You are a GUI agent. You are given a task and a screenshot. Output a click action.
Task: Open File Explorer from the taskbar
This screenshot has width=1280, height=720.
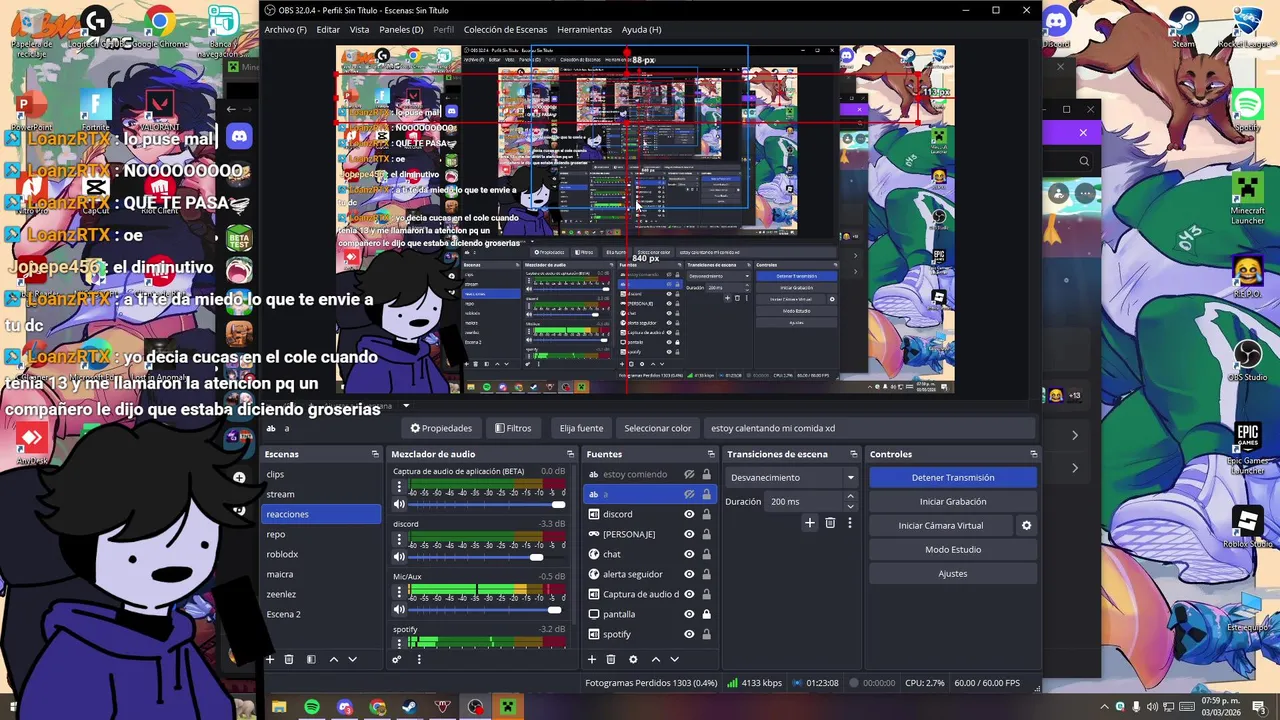[279, 707]
